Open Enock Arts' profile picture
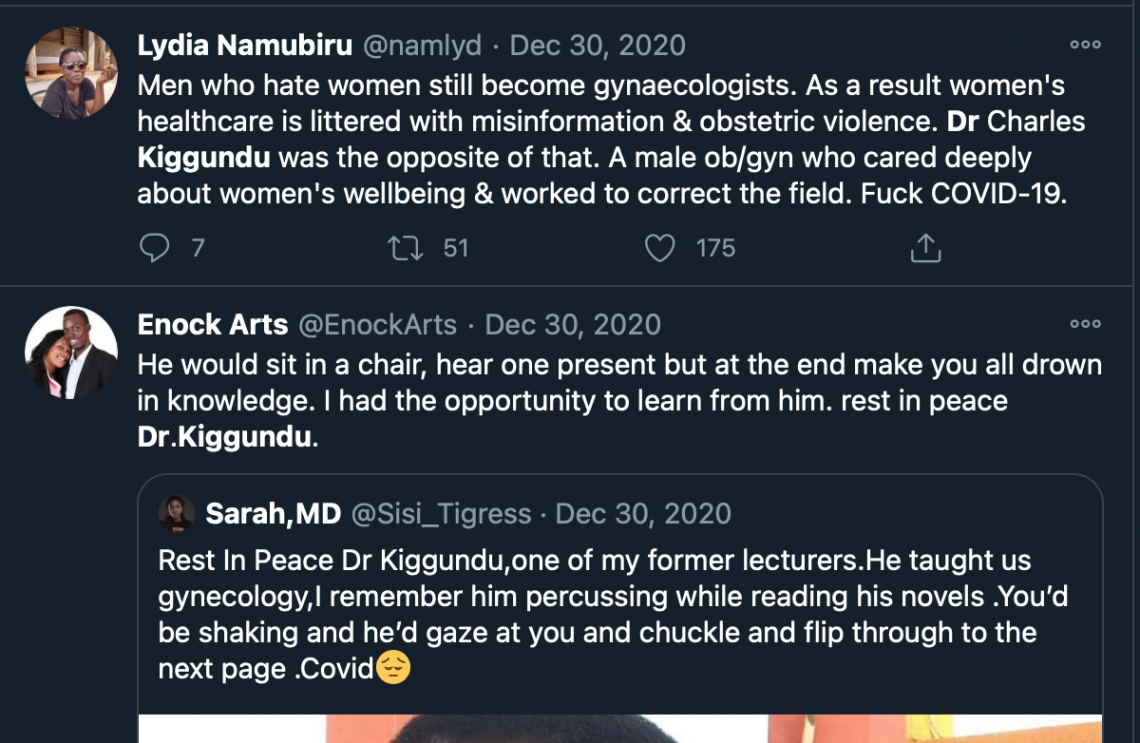 pos(71,353)
